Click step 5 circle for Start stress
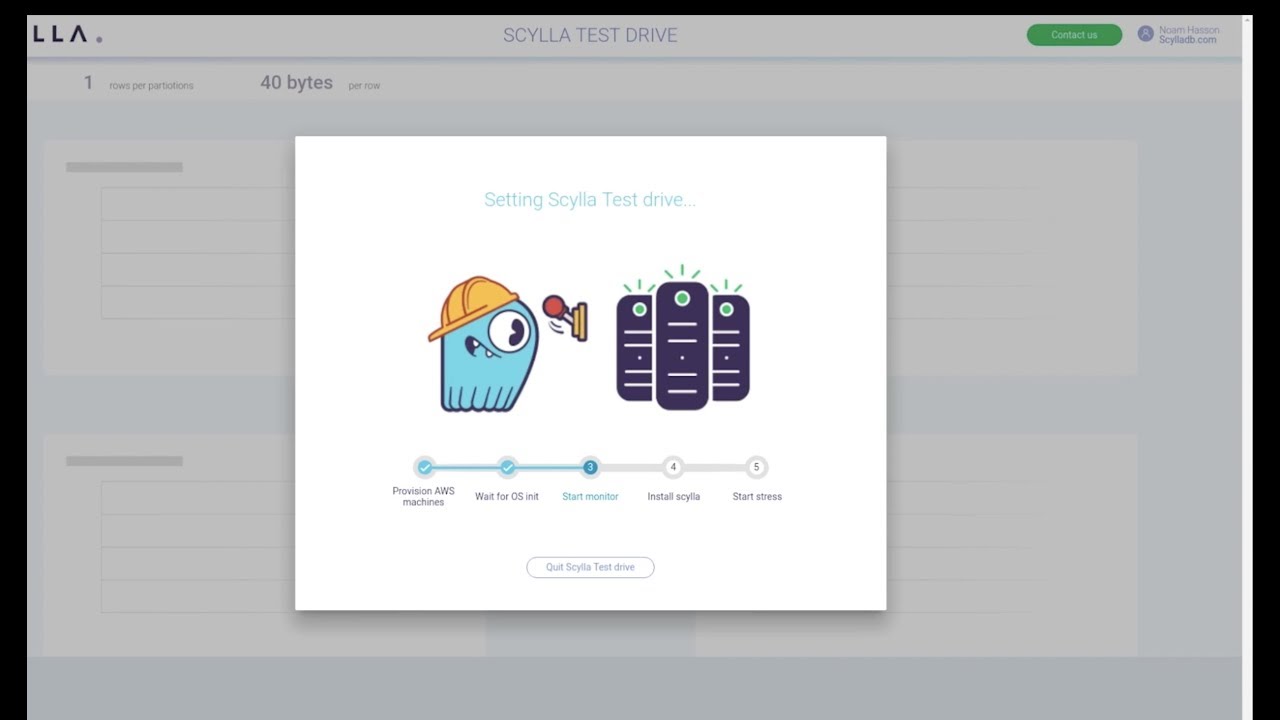The height and width of the screenshot is (720, 1280). [x=756, y=467]
